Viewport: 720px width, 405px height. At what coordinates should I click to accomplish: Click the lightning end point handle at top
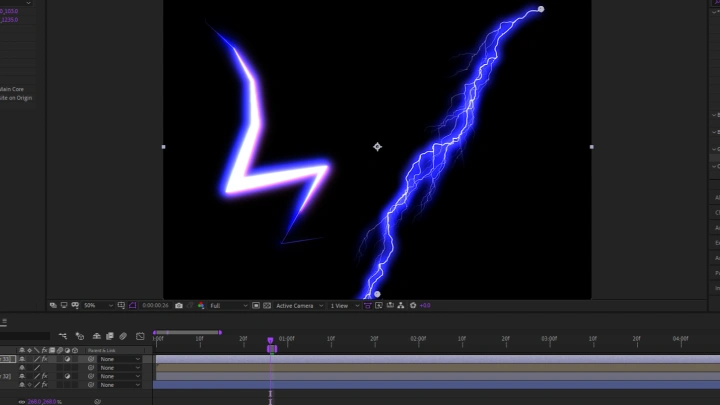[541, 9]
